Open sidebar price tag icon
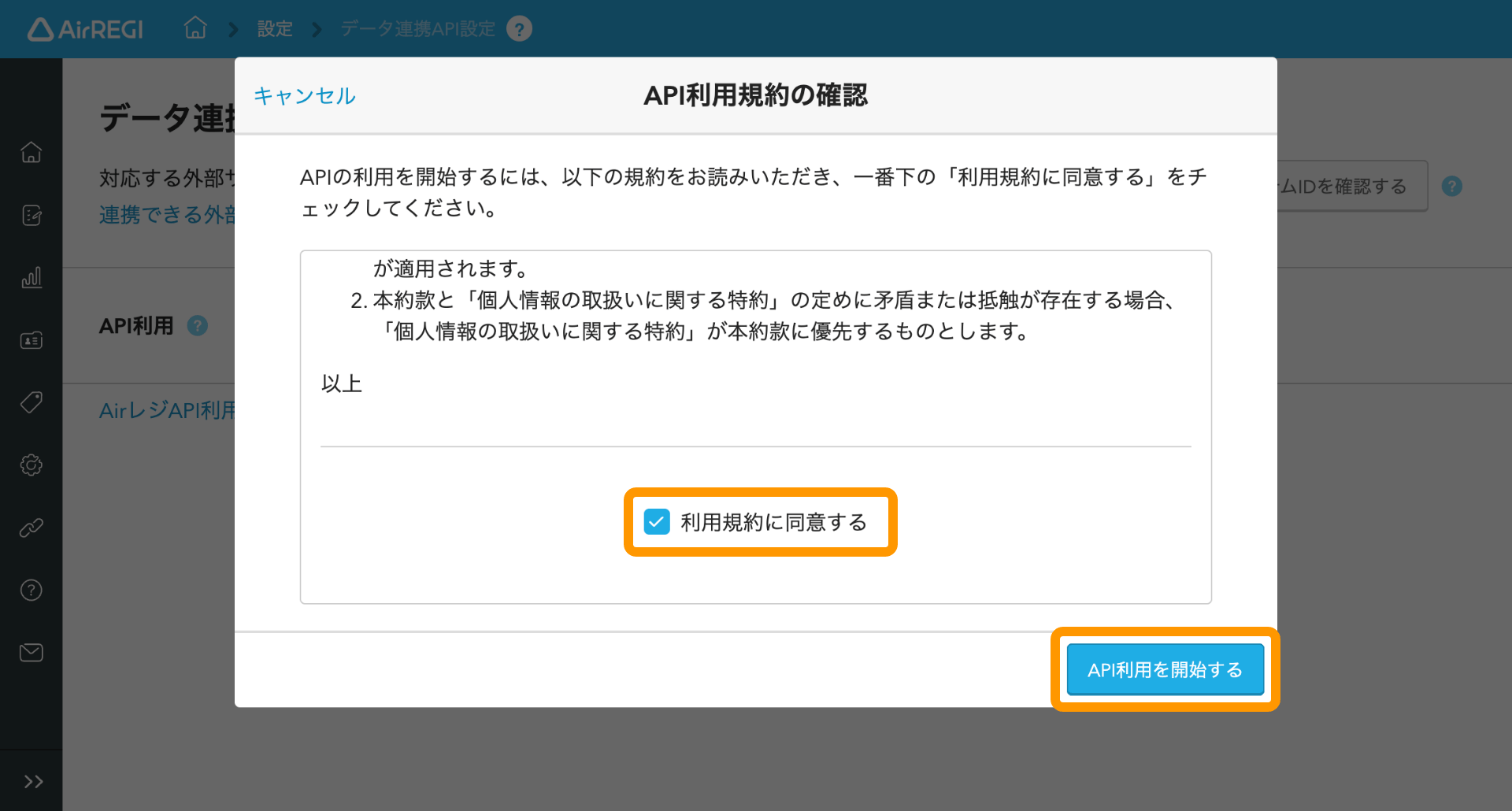This screenshot has width=1512, height=811. pyautogui.click(x=31, y=402)
